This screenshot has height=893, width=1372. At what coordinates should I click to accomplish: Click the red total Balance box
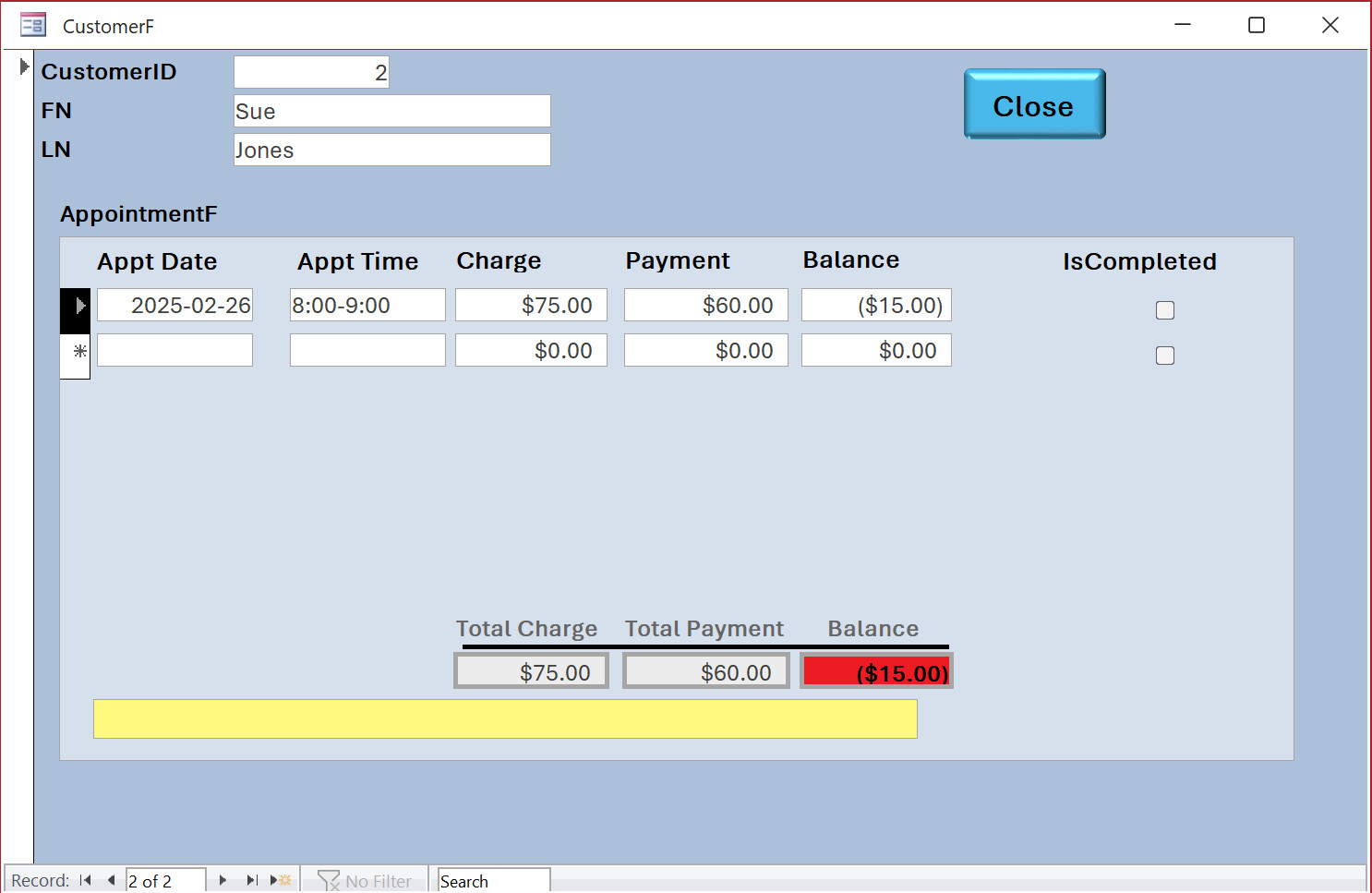[x=876, y=671]
